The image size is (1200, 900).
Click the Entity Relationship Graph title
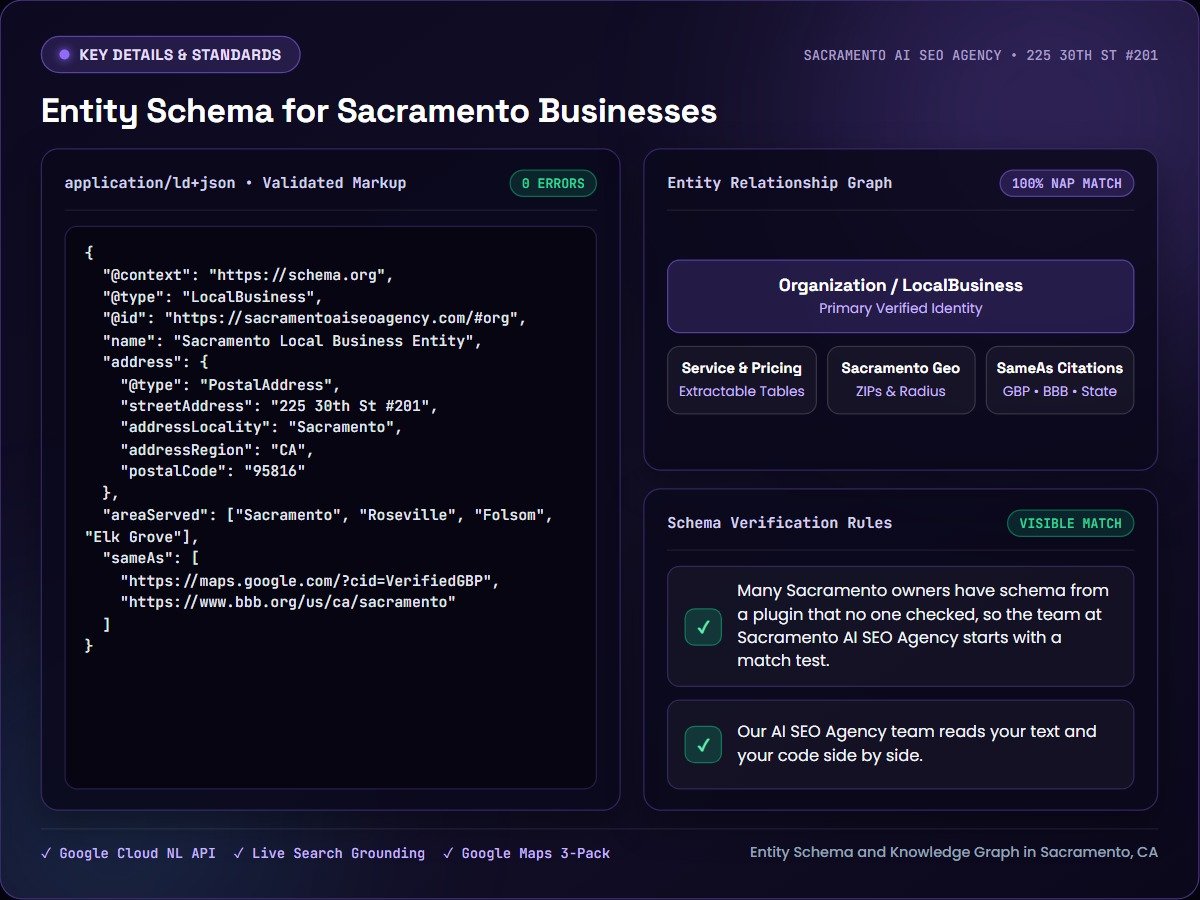(779, 183)
